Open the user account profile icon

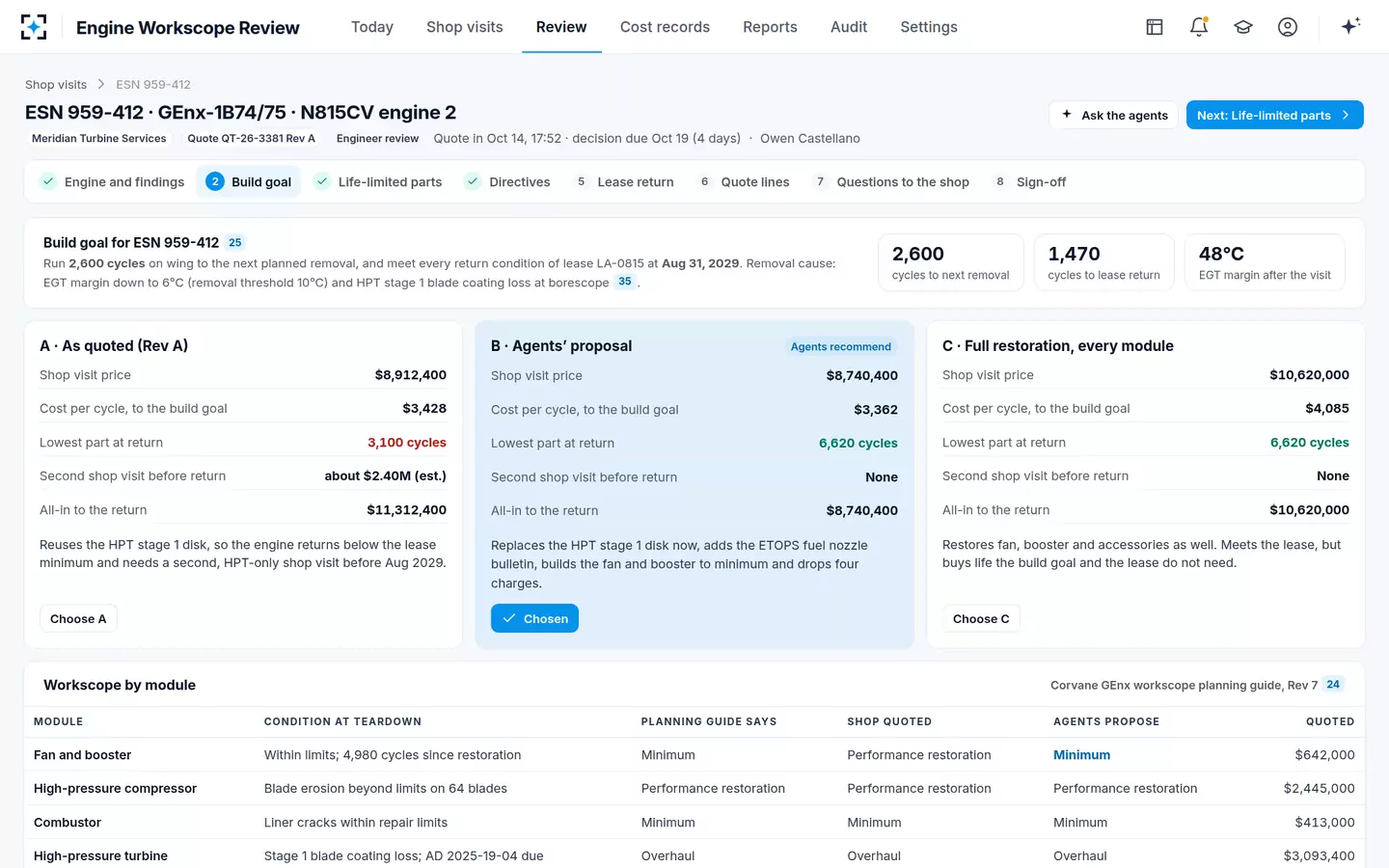[1288, 27]
